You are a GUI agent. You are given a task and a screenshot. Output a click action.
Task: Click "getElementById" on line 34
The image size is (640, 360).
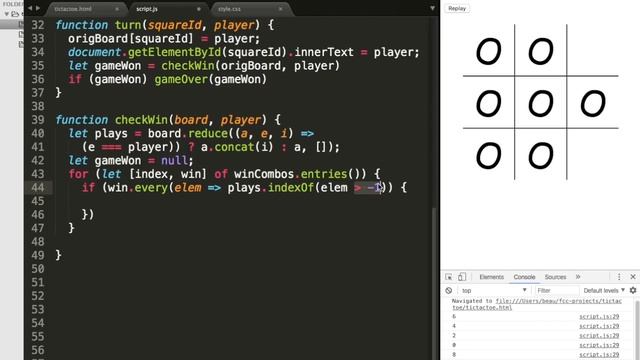coord(175,52)
